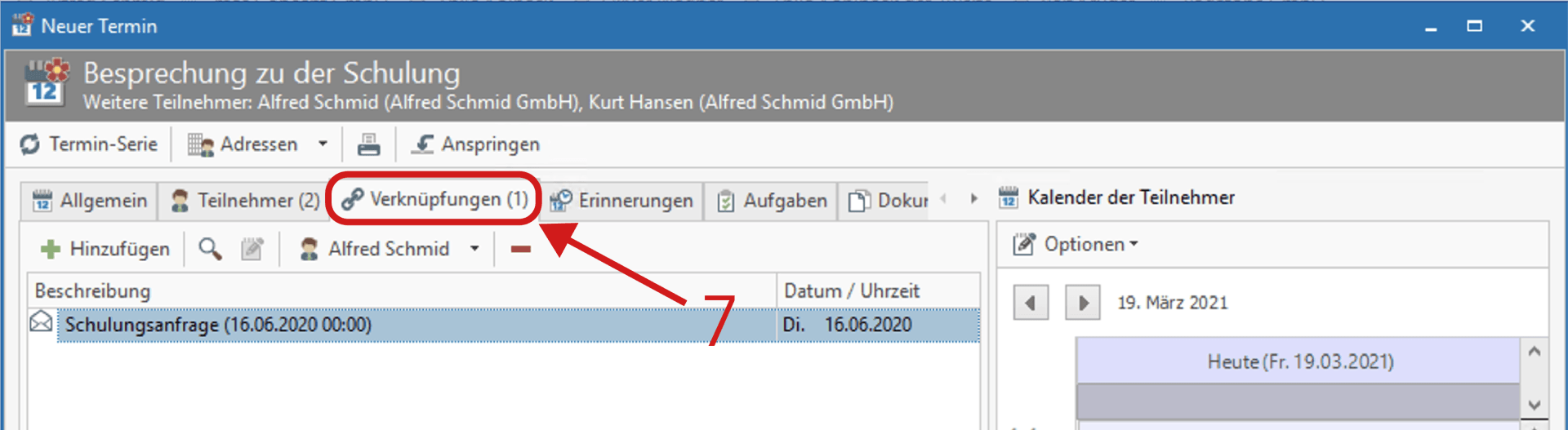This screenshot has width=1568, height=430.
Task: Maximize the Neuer Termin window
Action: pyautogui.click(x=1475, y=26)
